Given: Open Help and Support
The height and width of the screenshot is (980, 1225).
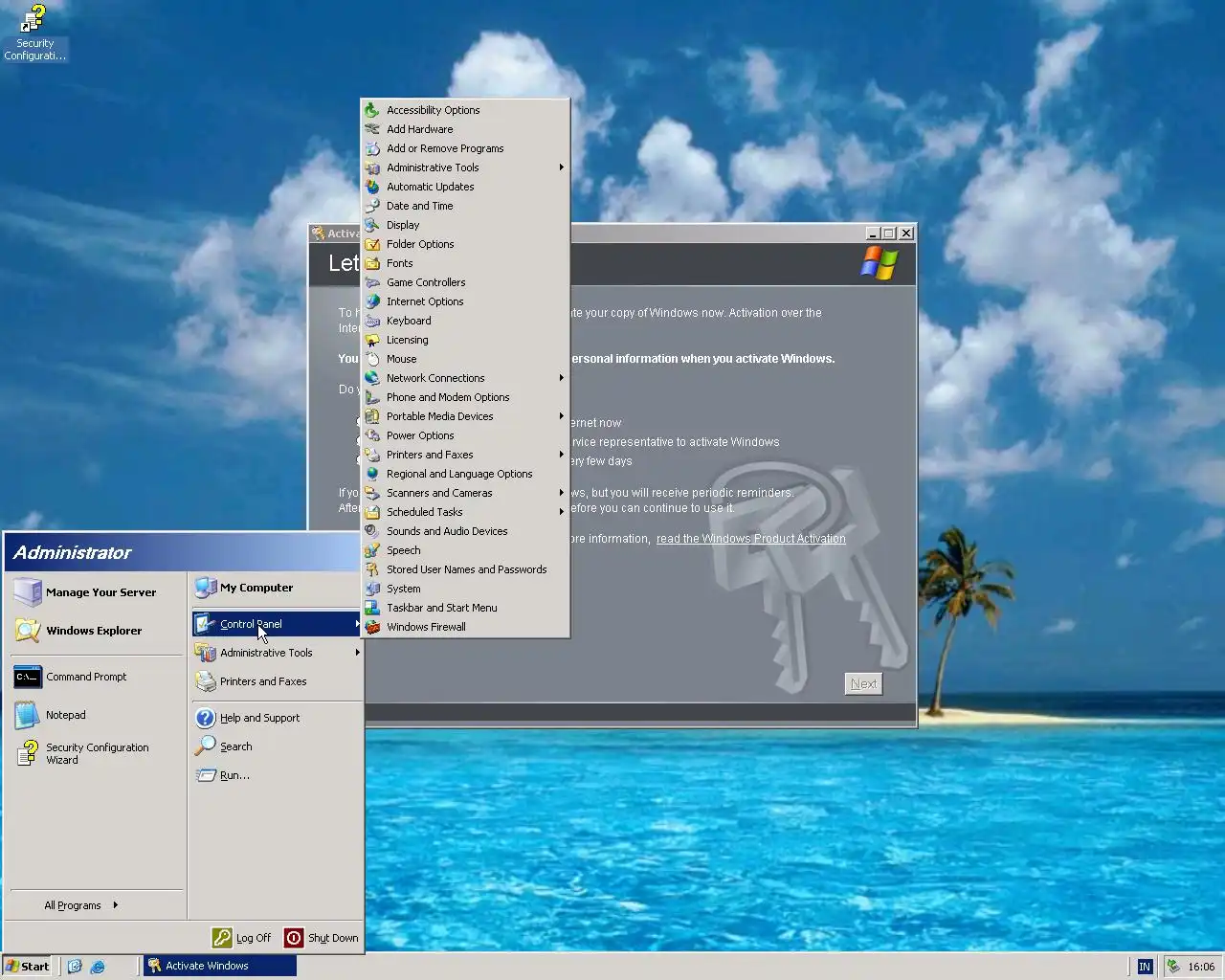Looking at the screenshot, I should coord(277,718).
